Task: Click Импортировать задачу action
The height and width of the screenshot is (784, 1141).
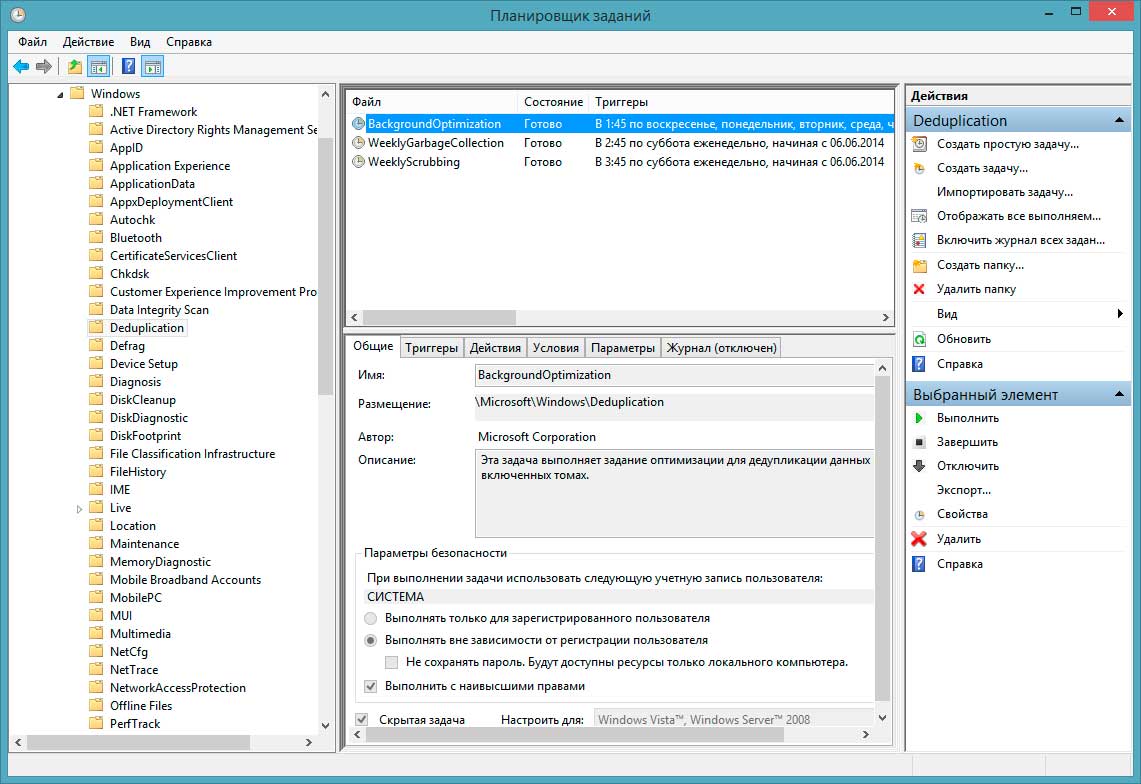Action: click(x=1004, y=192)
